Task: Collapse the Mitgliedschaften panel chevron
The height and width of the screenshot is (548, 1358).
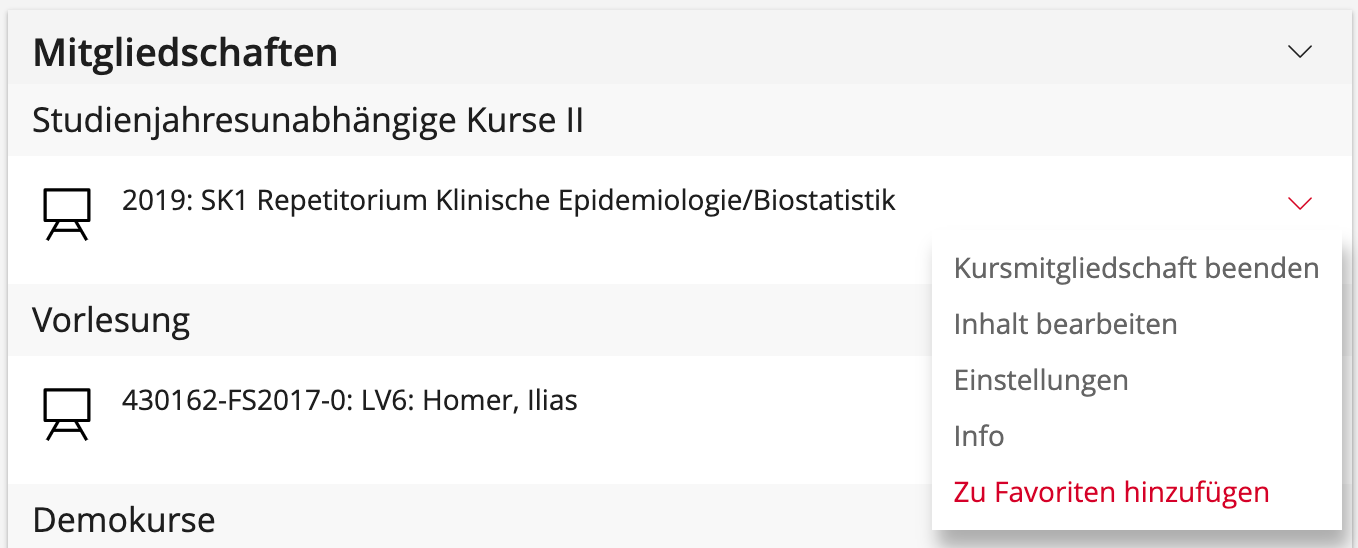Action: pos(1299,52)
